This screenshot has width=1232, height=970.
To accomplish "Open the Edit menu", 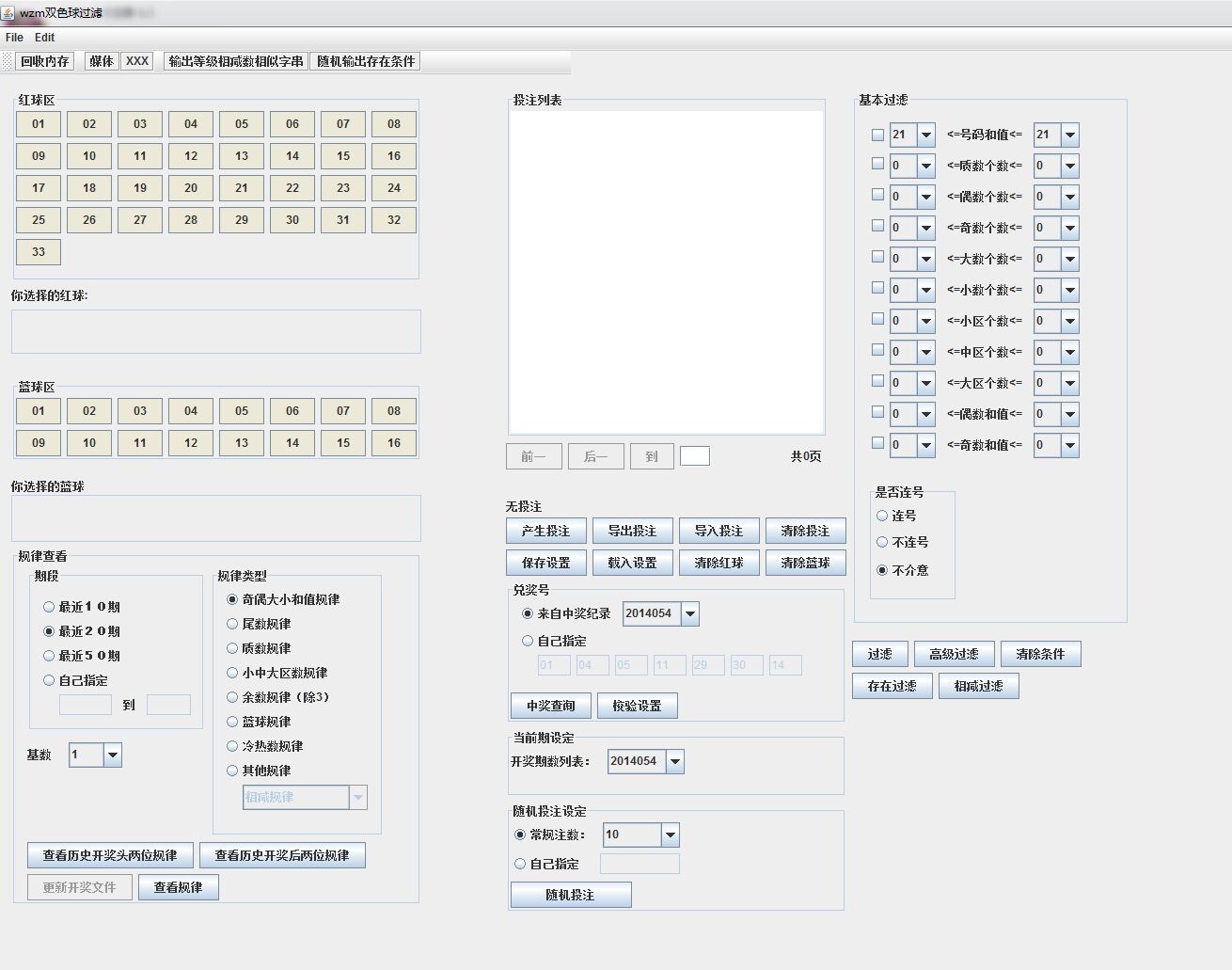I will (44, 38).
